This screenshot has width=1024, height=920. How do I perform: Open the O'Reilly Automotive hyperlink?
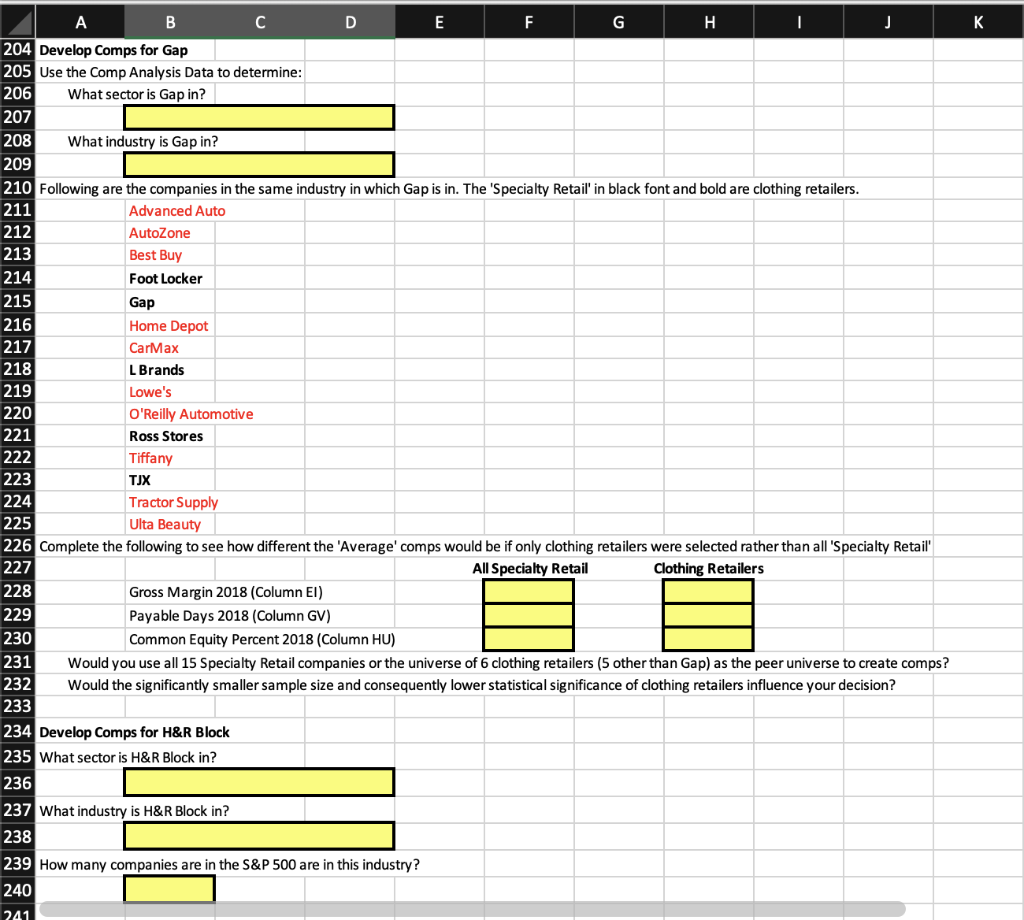click(x=191, y=413)
